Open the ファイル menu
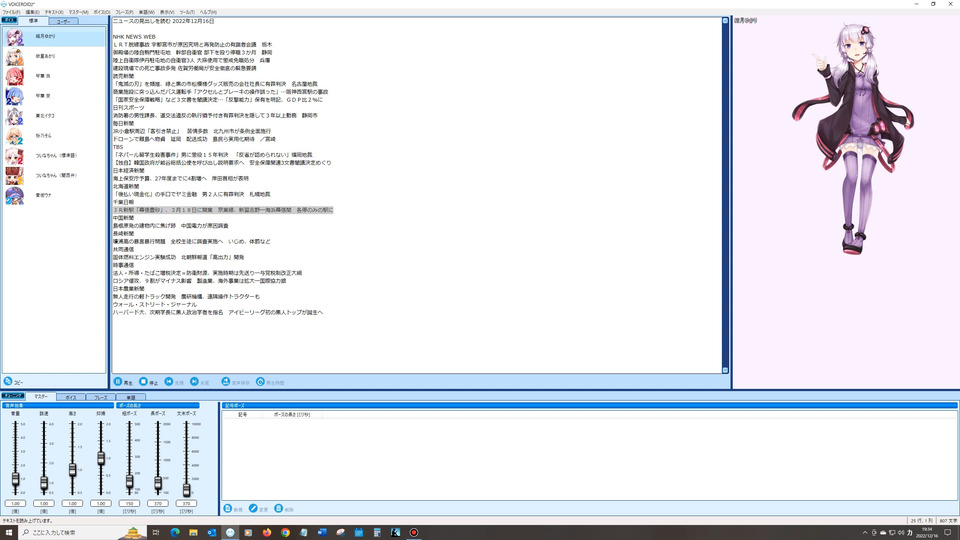This screenshot has height=540, width=960. tap(11, 12)
